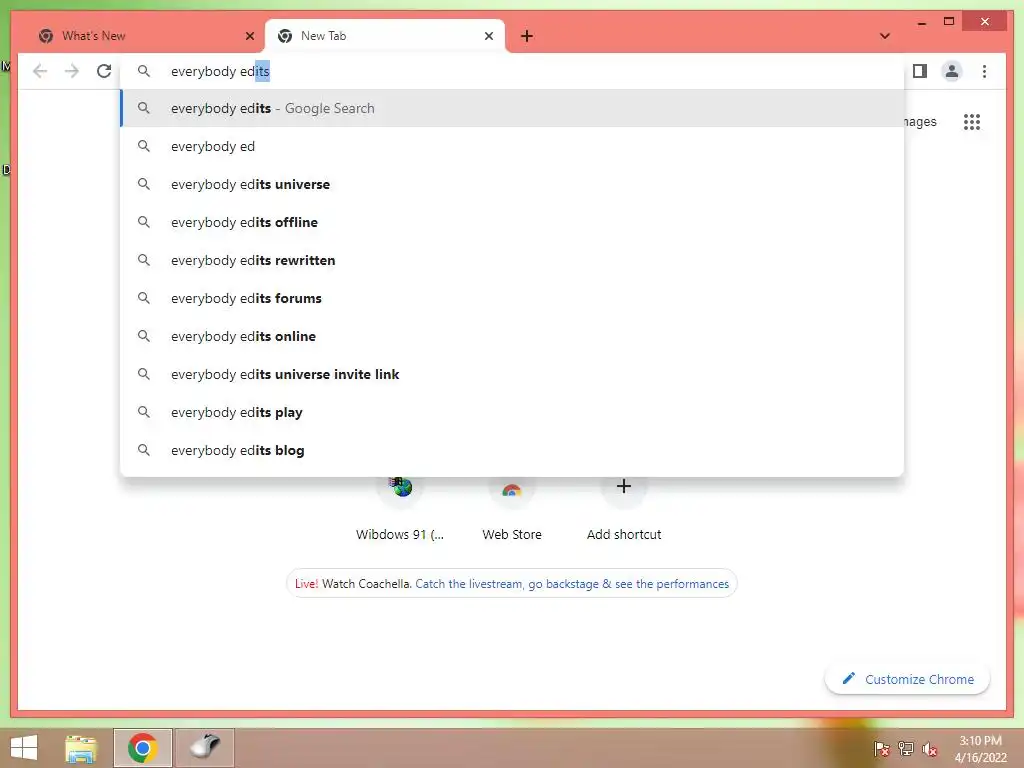1024x768 pixels.
Task: Reload the current page
Action: 104,71
